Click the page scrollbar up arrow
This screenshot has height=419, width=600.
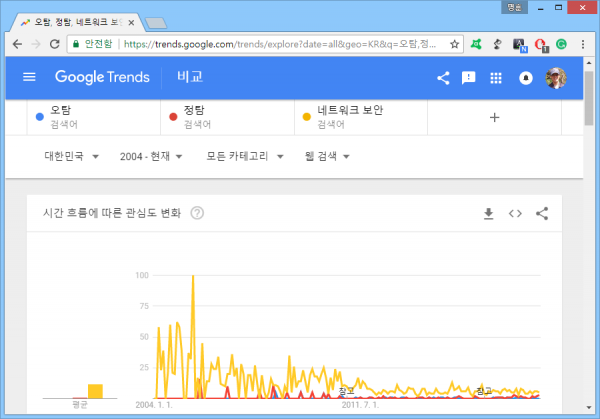tap(589, 63)
